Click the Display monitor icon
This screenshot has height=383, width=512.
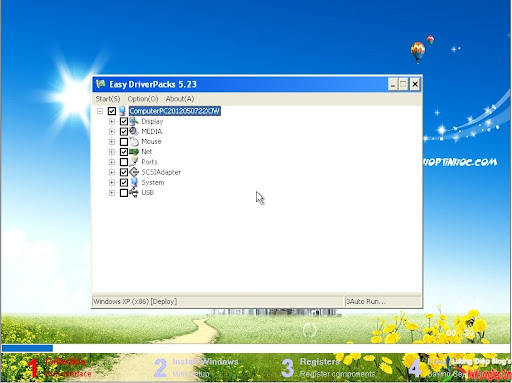[134, 121]
